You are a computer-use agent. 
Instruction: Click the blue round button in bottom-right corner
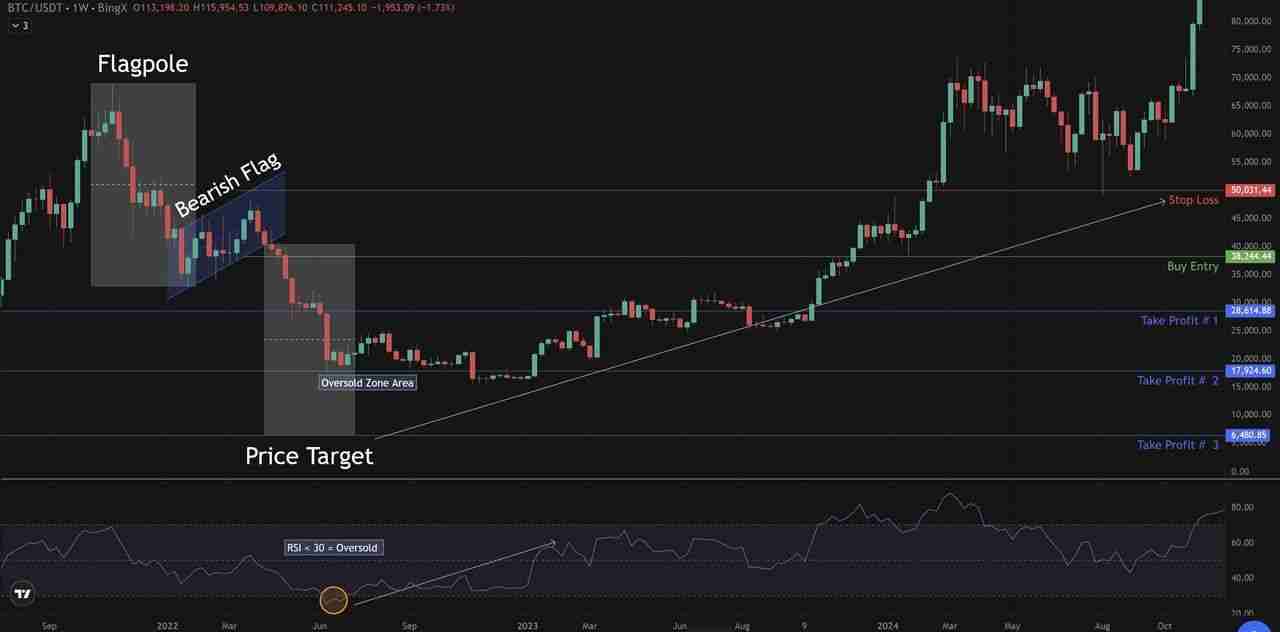1254,626
